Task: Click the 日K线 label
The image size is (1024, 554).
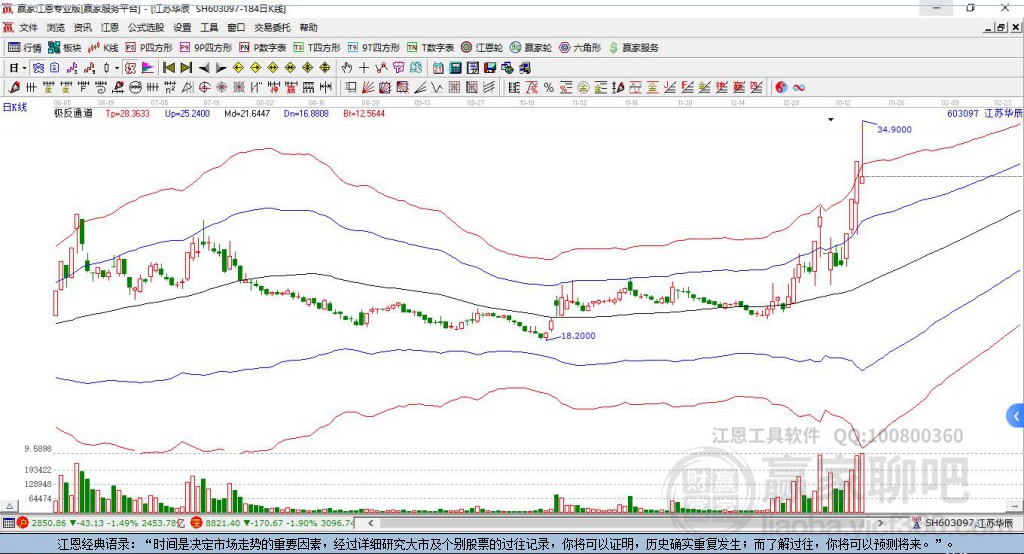Action: coord(14,107)
